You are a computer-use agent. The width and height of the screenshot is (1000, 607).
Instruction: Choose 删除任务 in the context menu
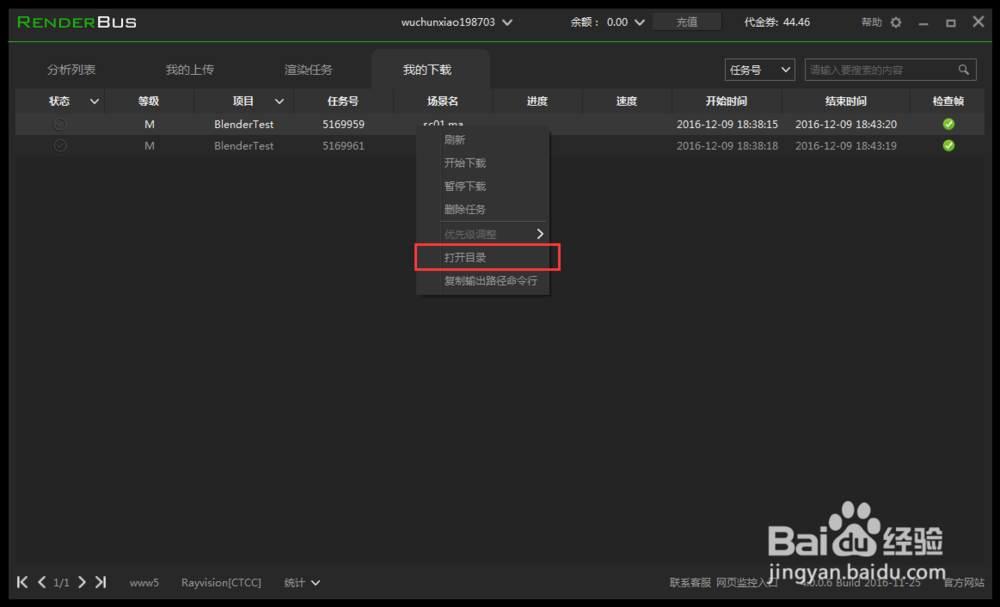(465, 209)
